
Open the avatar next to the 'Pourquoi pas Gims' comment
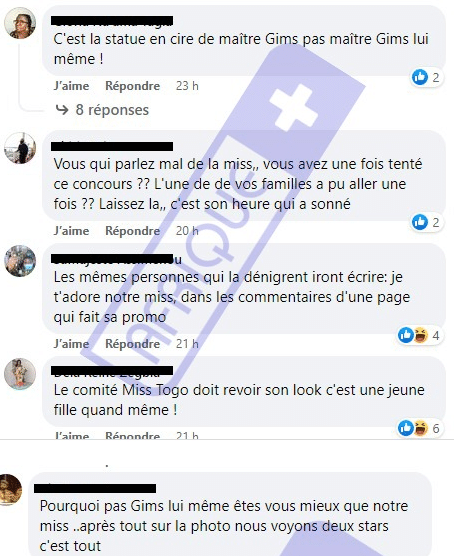pos(10,490)
